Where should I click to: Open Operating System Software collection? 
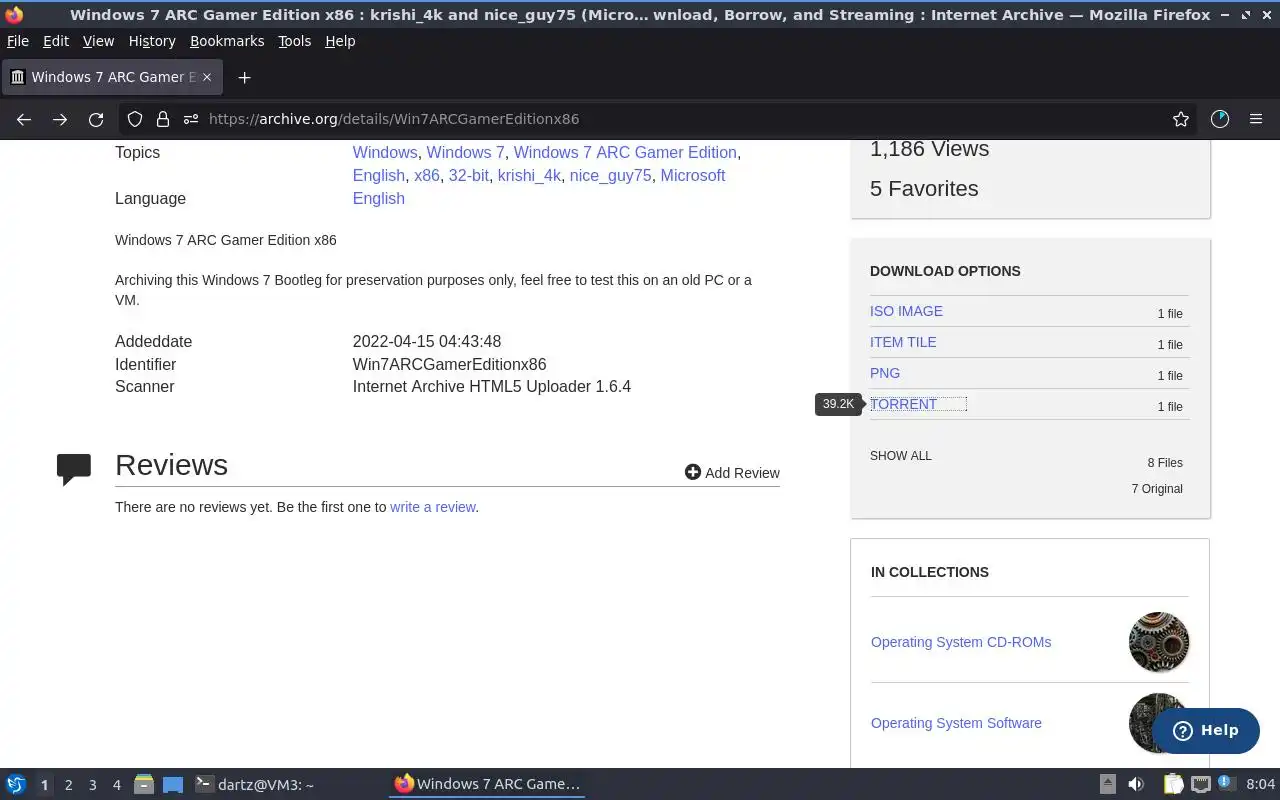(956, 723)
